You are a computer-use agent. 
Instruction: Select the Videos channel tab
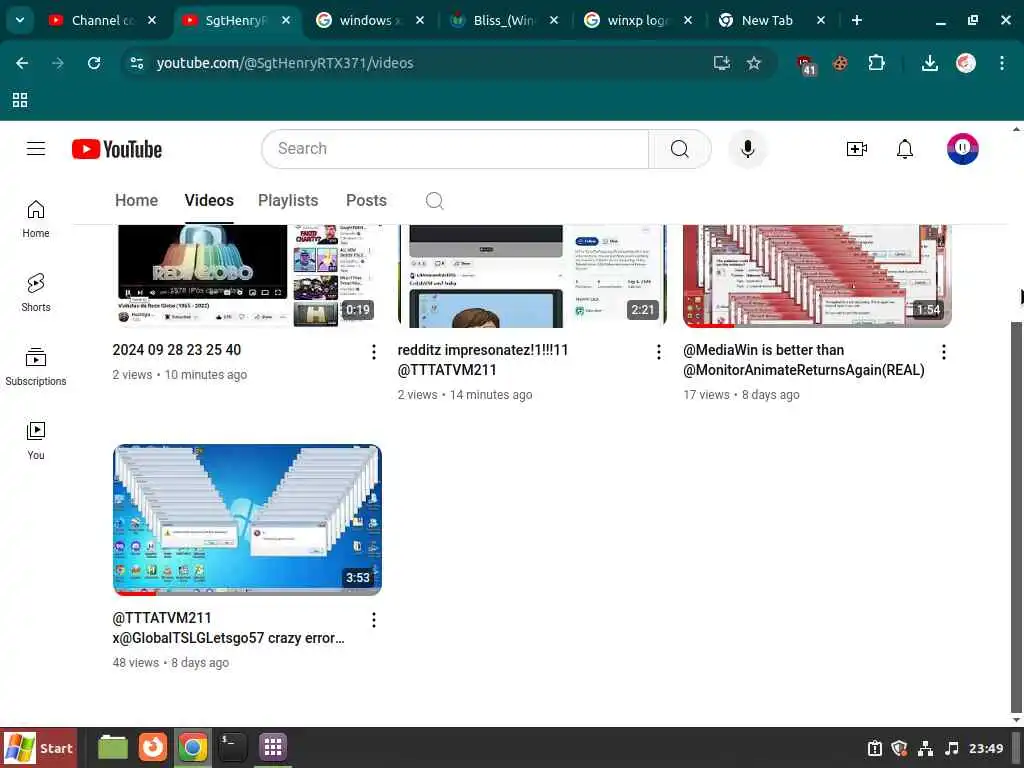(x=209, y=200)
